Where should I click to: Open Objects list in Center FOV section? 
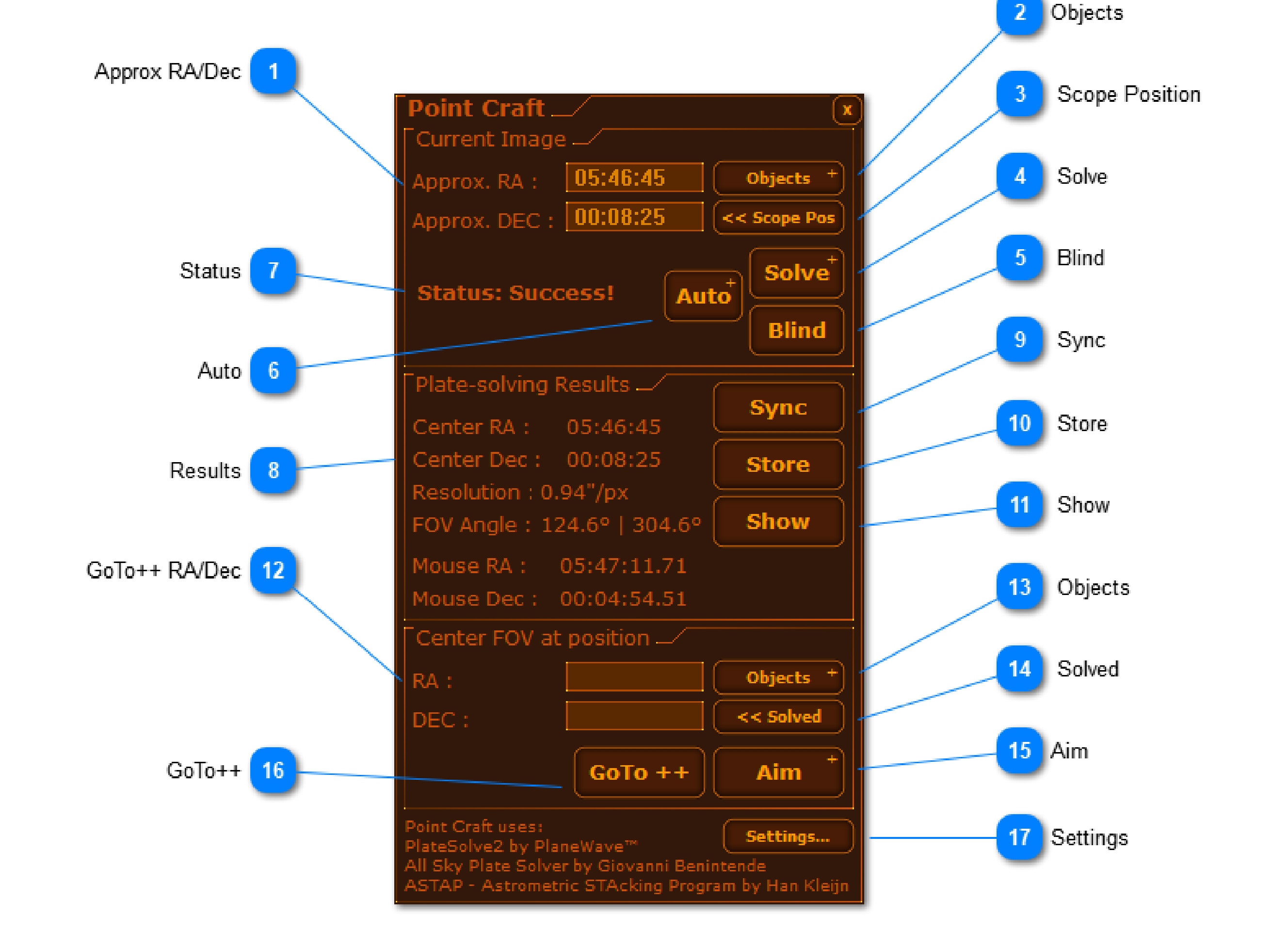[x=778, y=677]
